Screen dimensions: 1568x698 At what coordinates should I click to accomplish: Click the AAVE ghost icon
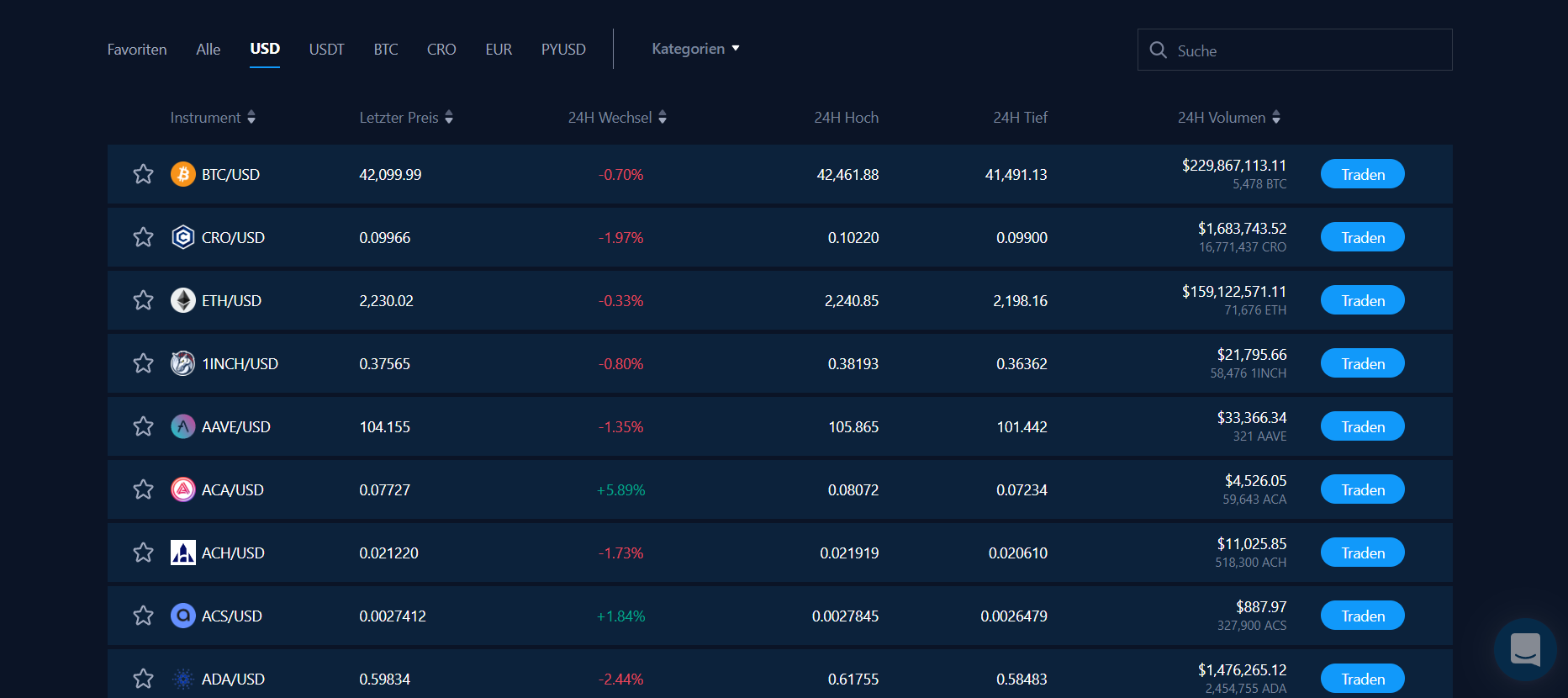tap(183, 426)
